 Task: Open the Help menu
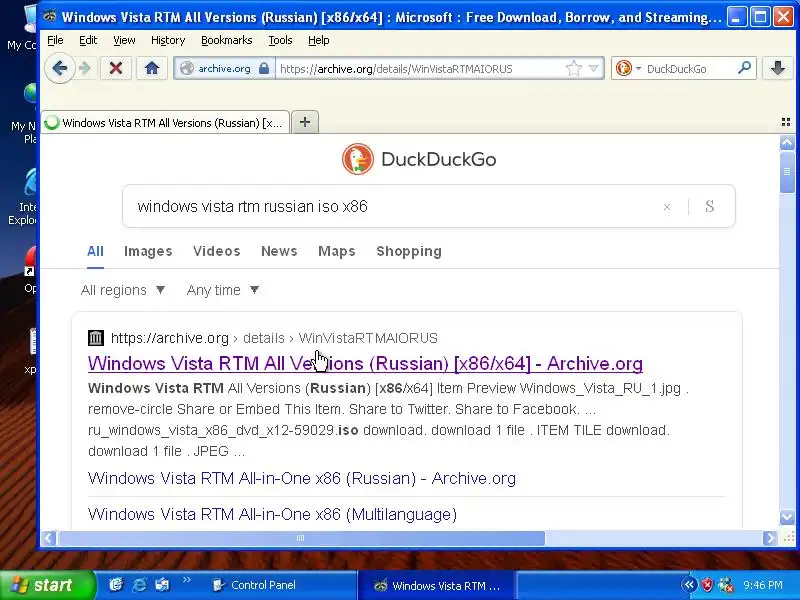point(318,40)
